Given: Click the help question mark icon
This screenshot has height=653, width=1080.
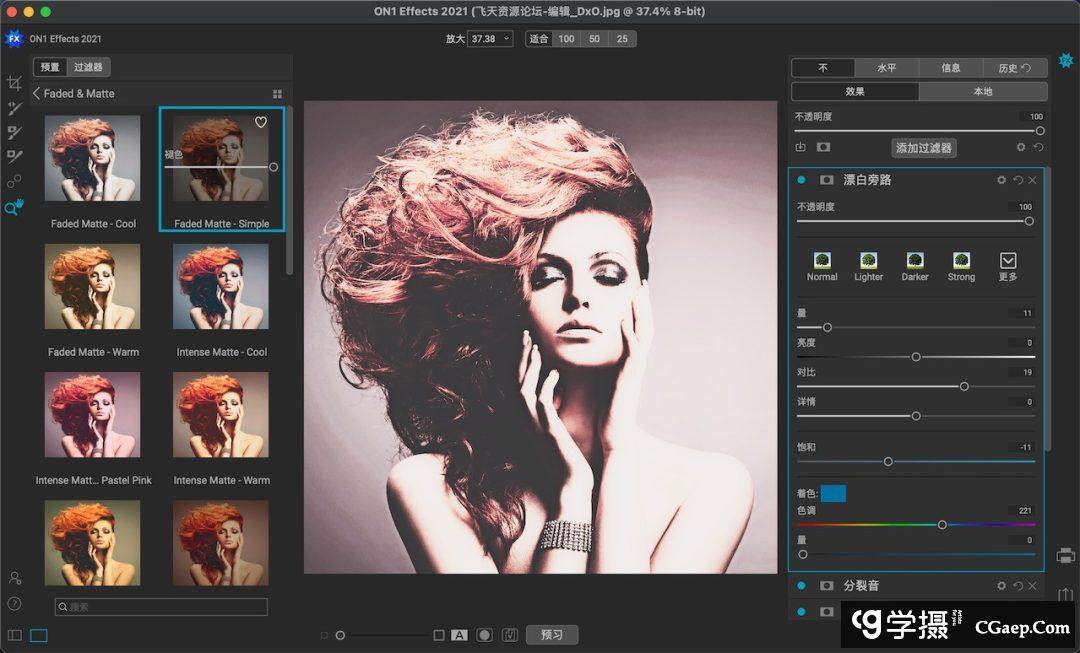Looking at the screenshot, I should tap(14, 603).
